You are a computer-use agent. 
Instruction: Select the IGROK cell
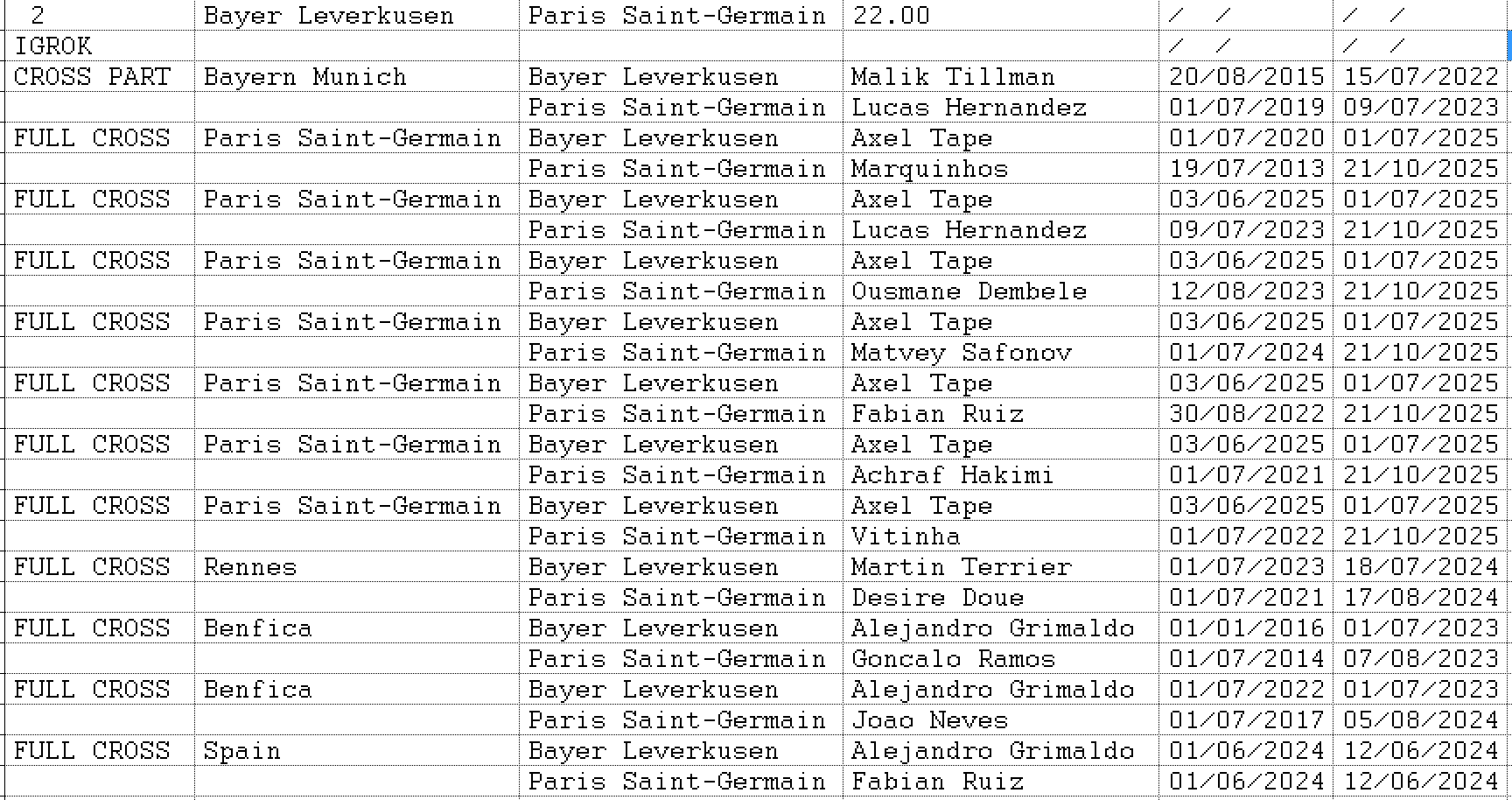[100, 46]
